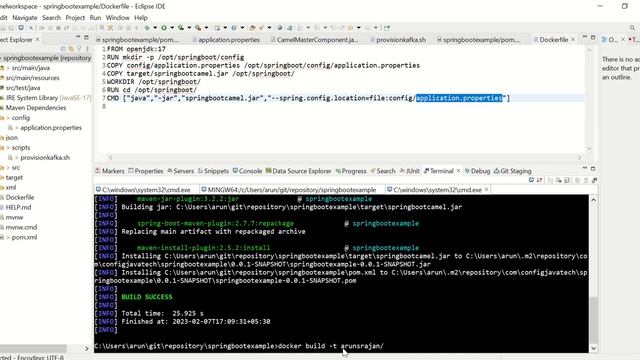Close the Terminal view tab
640x360 pixels.
(458, 171)
